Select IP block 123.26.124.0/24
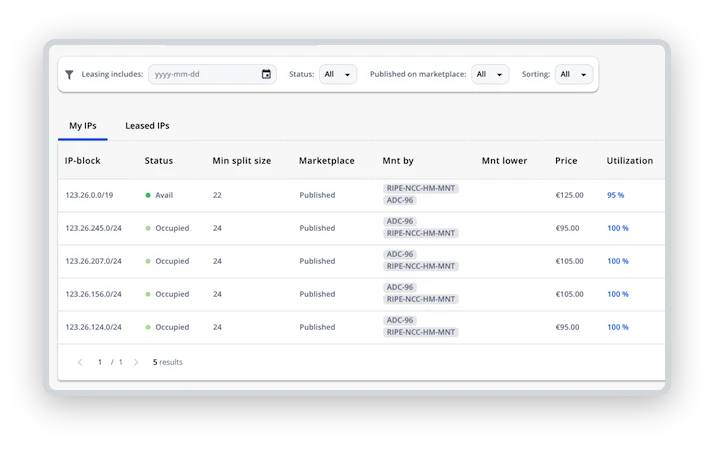 (93, 327)
